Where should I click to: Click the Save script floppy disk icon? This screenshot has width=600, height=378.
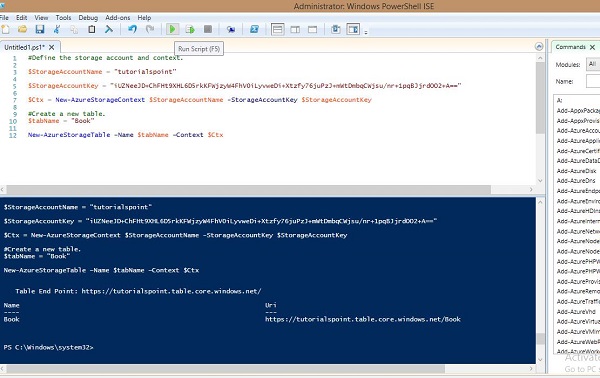click(40, 29)
